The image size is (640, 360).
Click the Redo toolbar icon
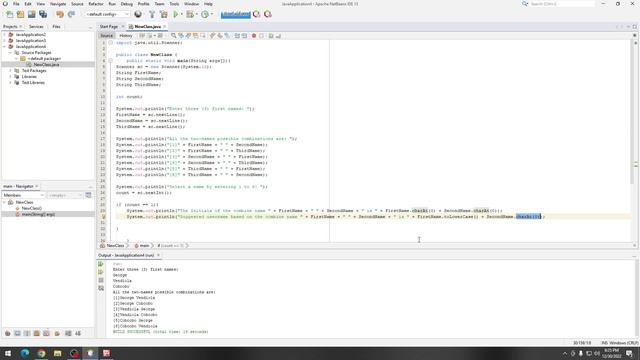(x=71, y=14)
